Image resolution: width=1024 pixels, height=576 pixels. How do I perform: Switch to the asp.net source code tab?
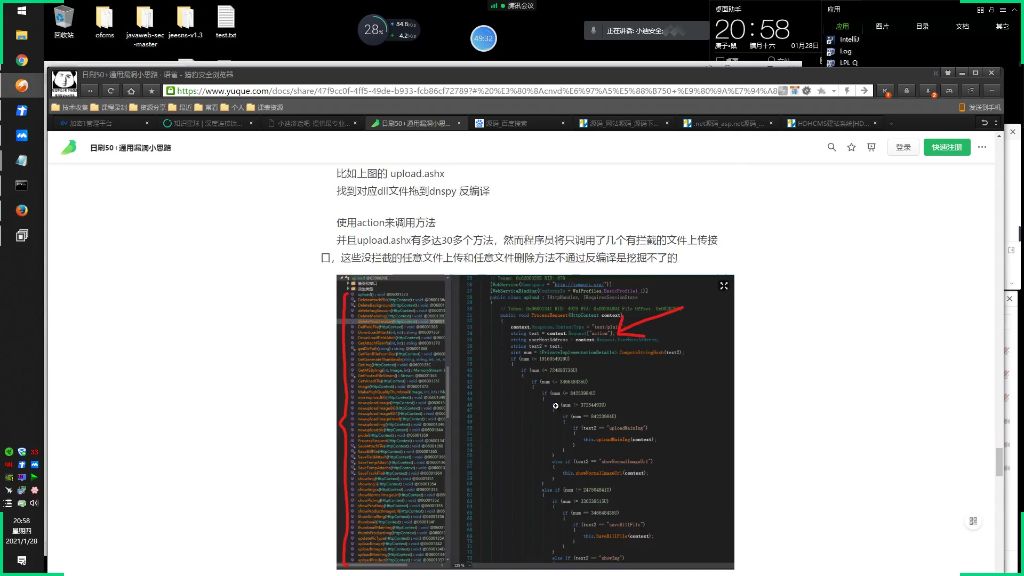(x=728, y=123)
